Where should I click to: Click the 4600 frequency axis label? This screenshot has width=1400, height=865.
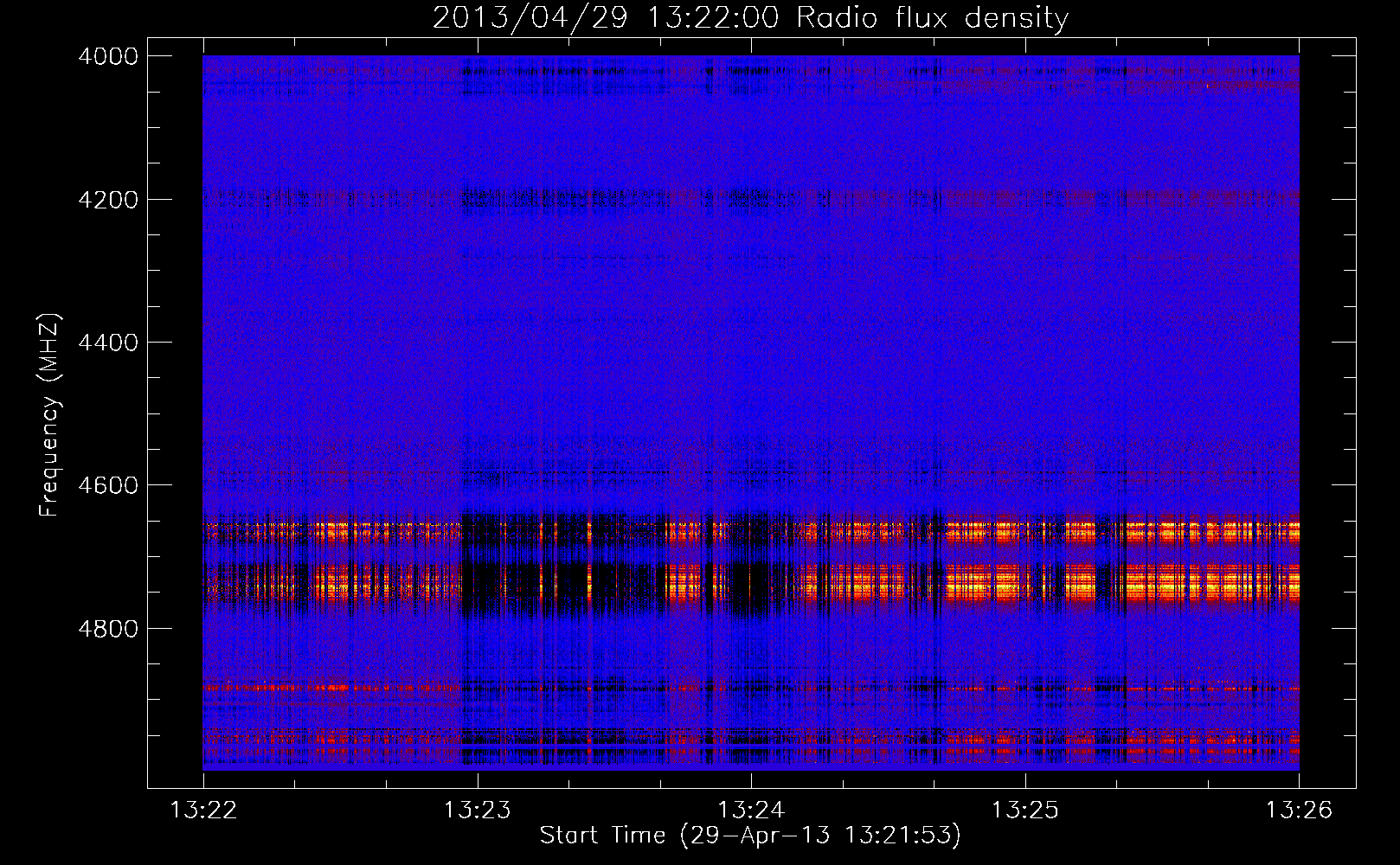coord(108,485)
